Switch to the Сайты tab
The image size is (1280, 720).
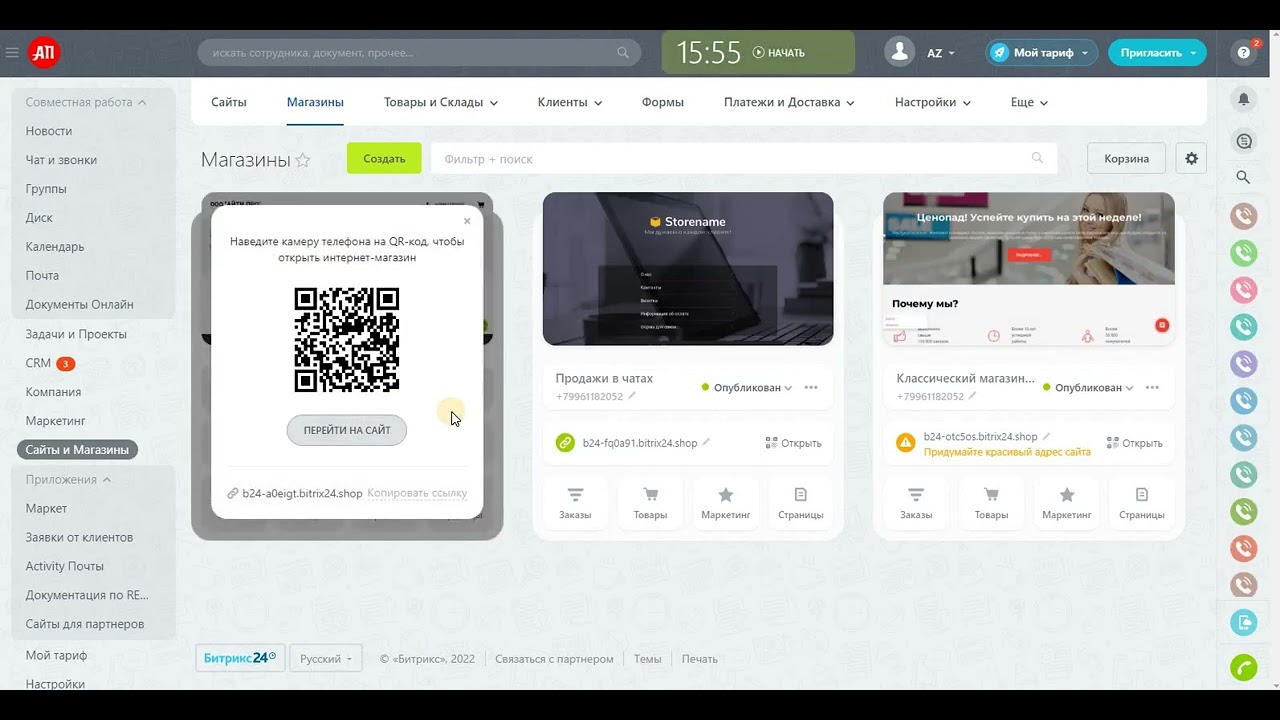pos(229,102)
